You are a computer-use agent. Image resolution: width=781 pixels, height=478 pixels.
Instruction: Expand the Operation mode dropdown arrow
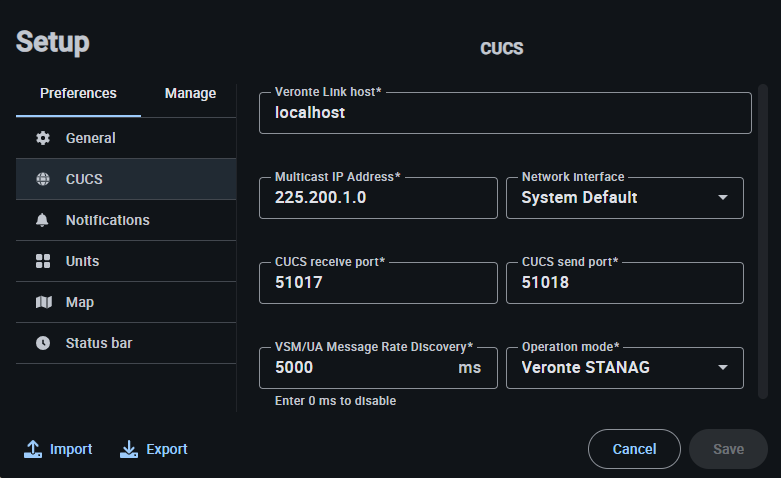(723, 368)
